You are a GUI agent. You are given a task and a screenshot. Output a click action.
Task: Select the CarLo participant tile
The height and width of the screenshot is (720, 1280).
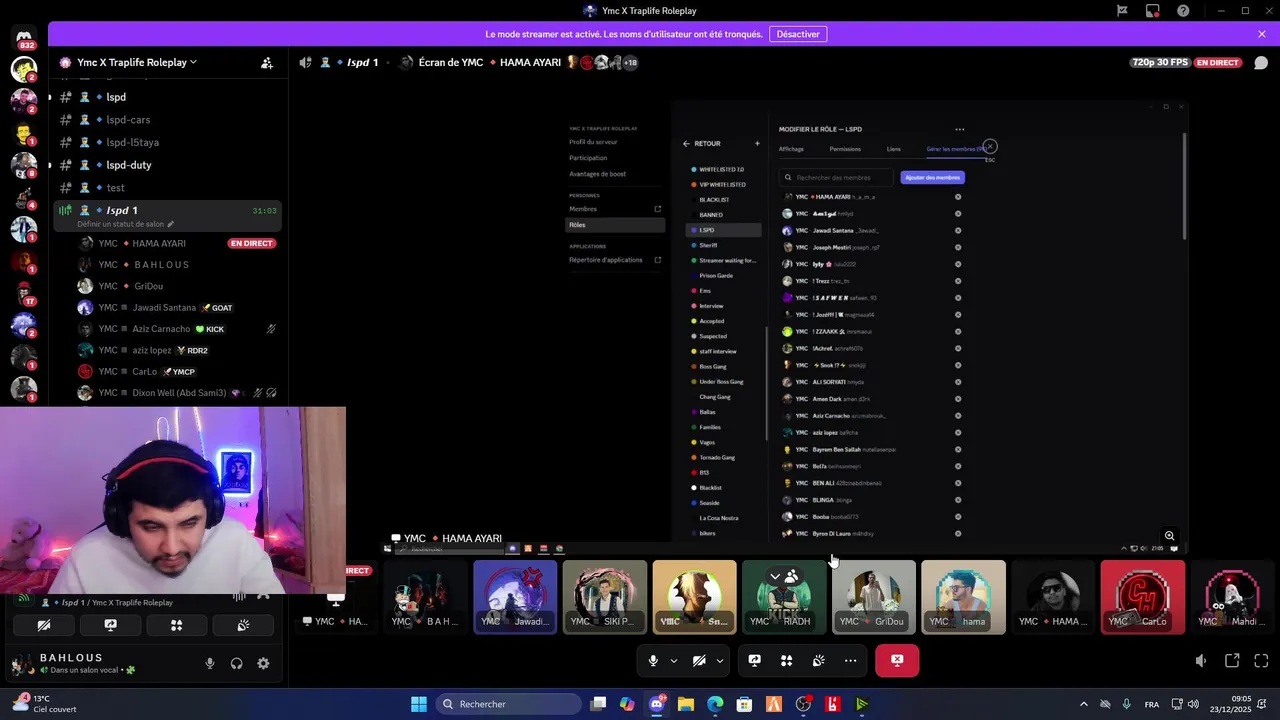pos(1143,597)
